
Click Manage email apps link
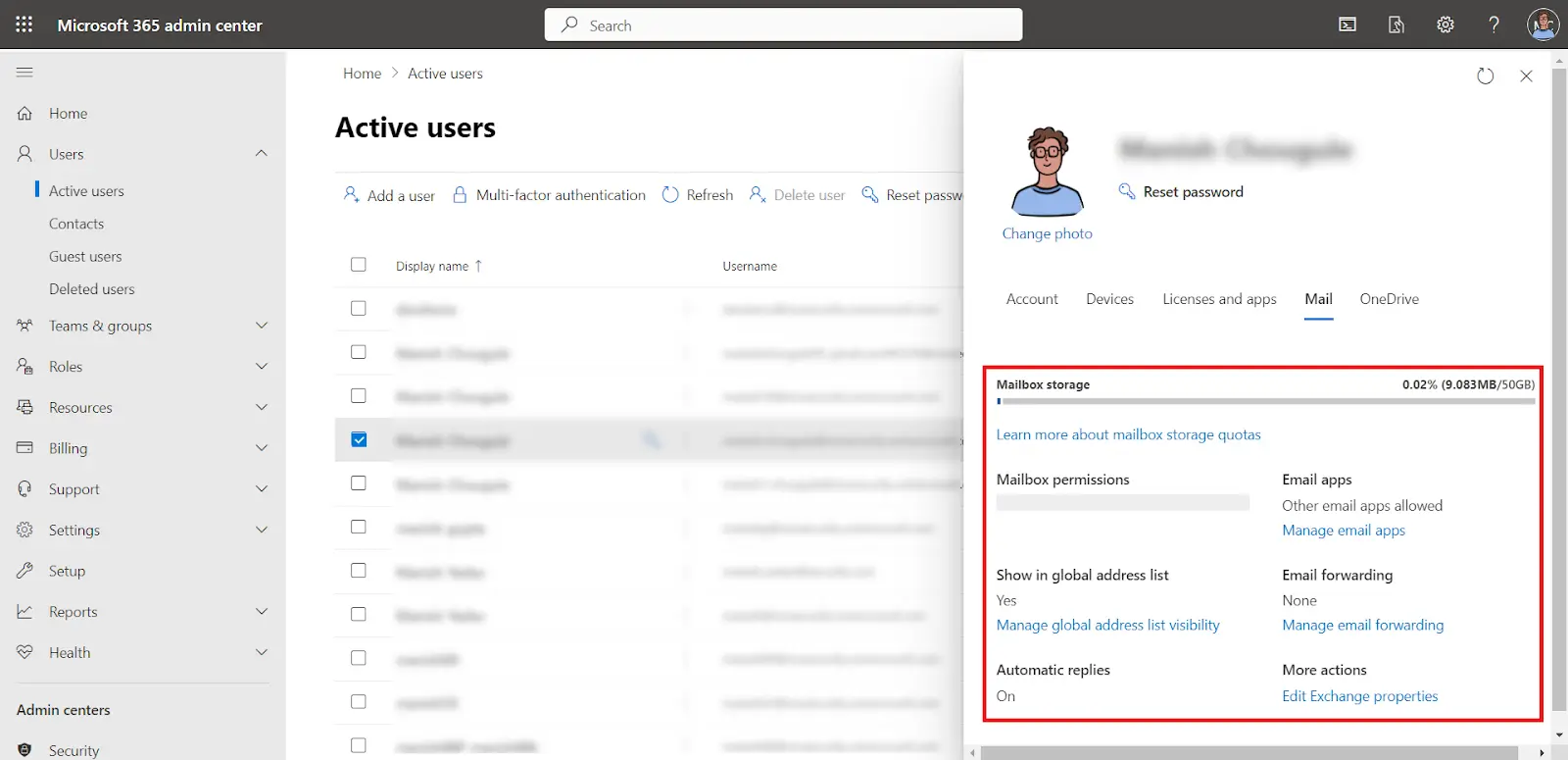click(1344, 531)
